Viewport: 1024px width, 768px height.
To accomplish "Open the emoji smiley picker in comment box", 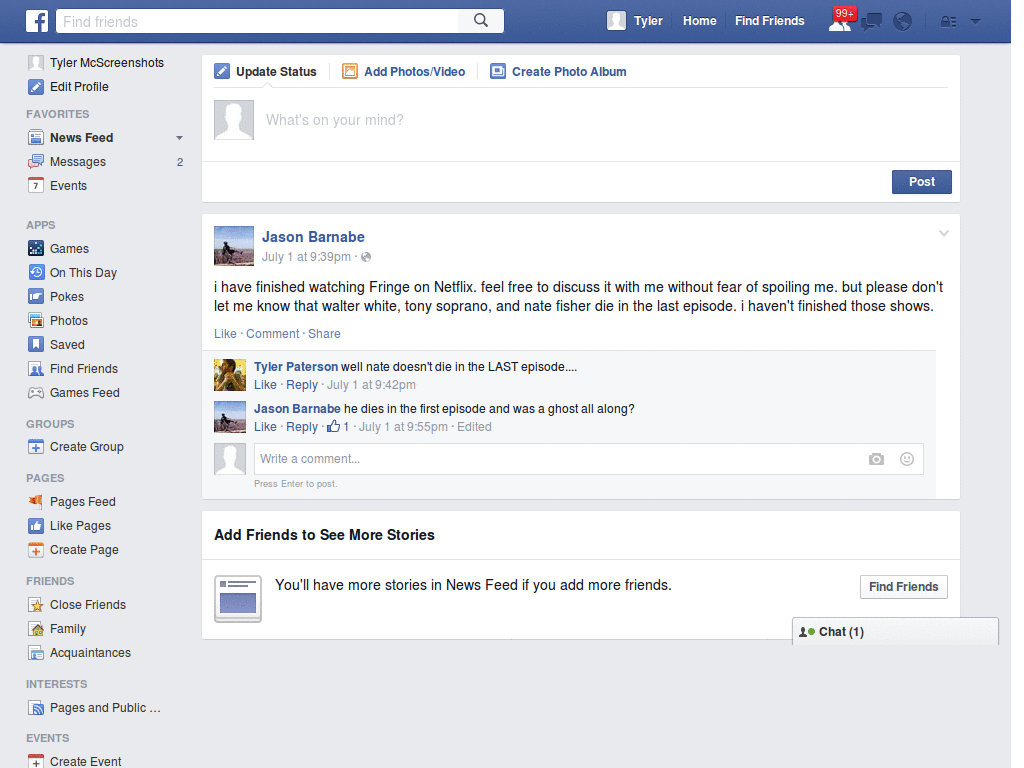I will point(906,459).
